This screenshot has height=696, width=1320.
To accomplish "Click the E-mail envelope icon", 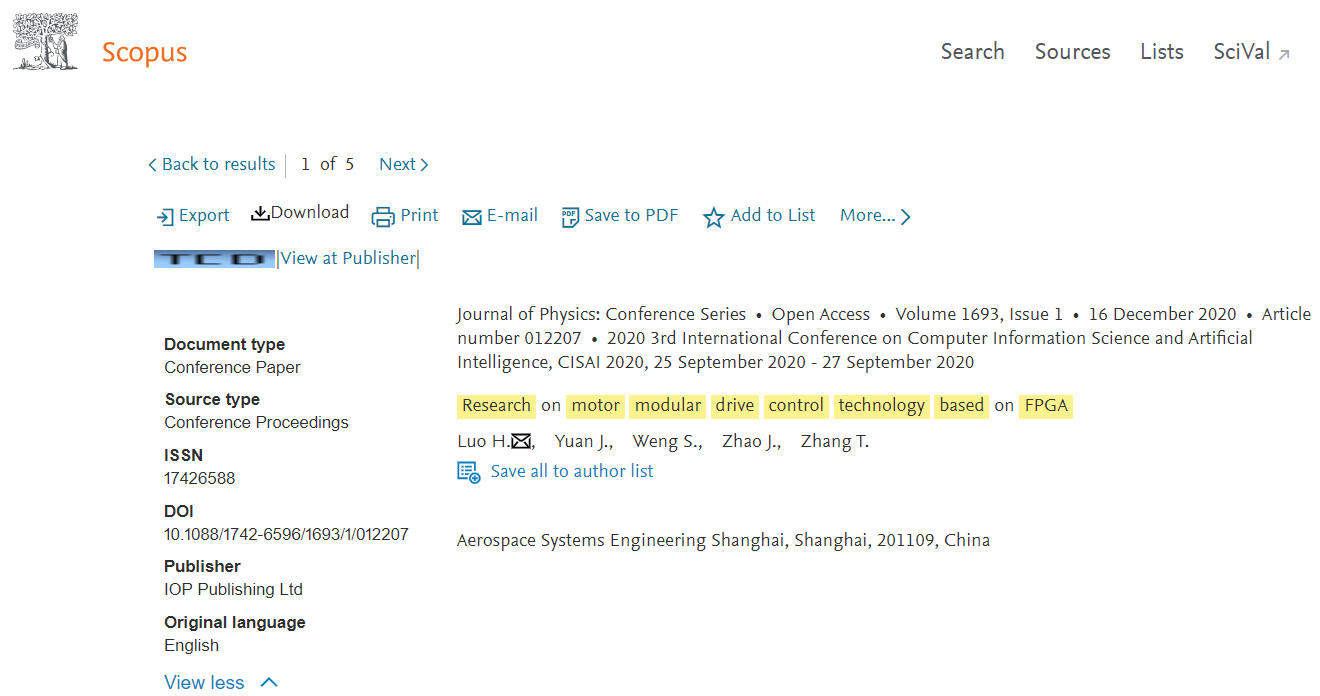I will (472, 217).
